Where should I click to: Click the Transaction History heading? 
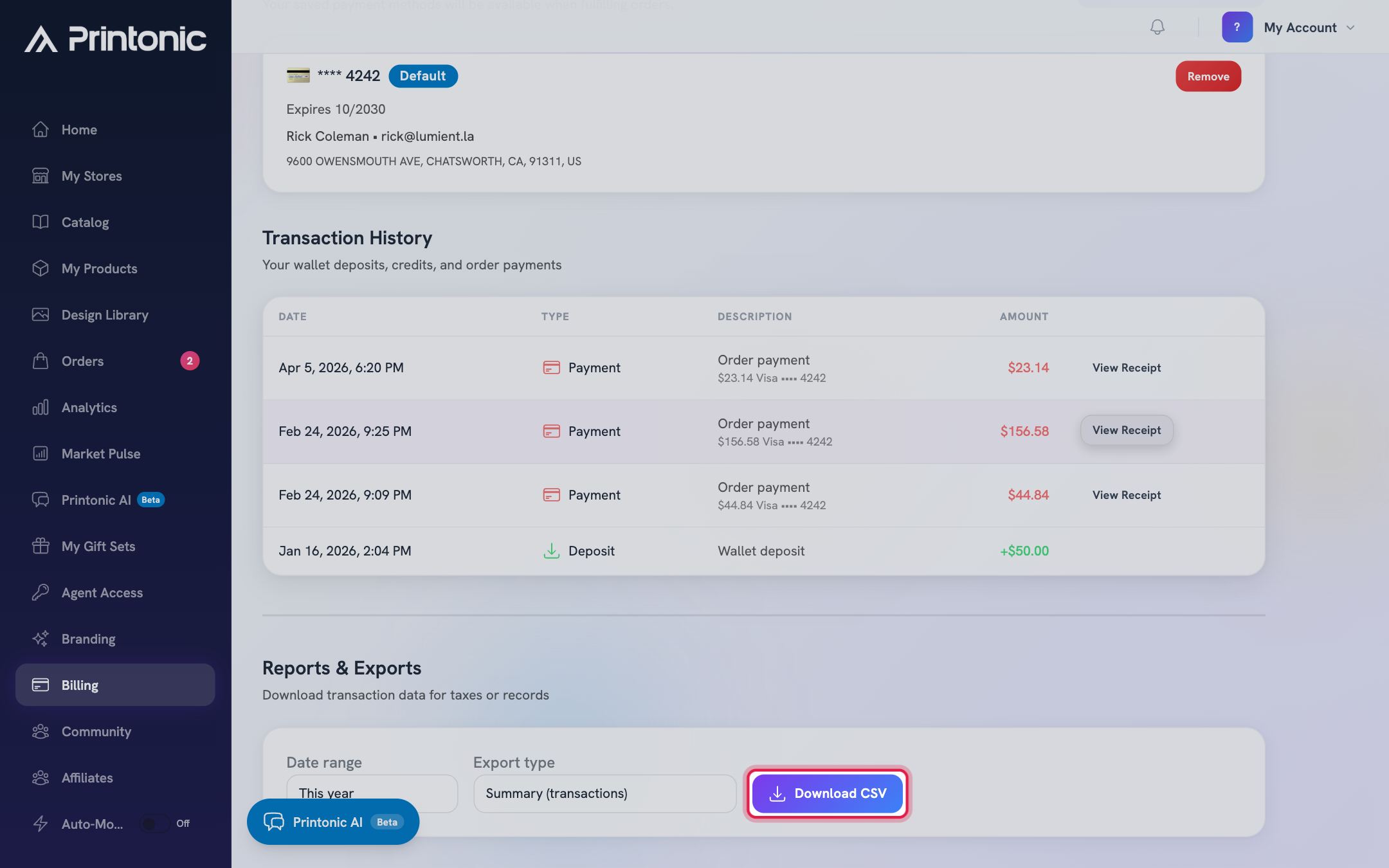point(347,238)
